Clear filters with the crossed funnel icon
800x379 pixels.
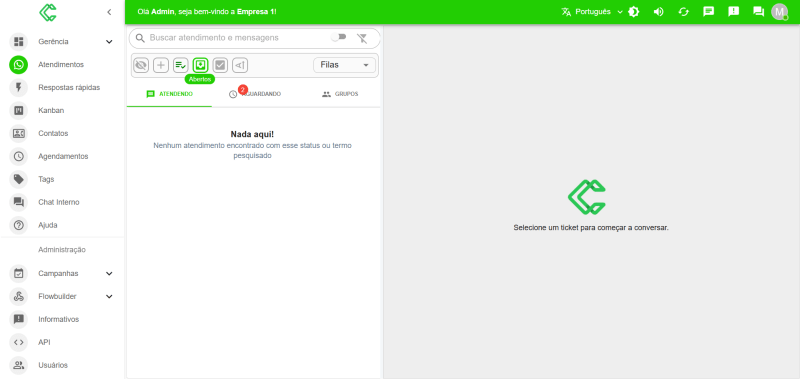[x=362, y=38]
